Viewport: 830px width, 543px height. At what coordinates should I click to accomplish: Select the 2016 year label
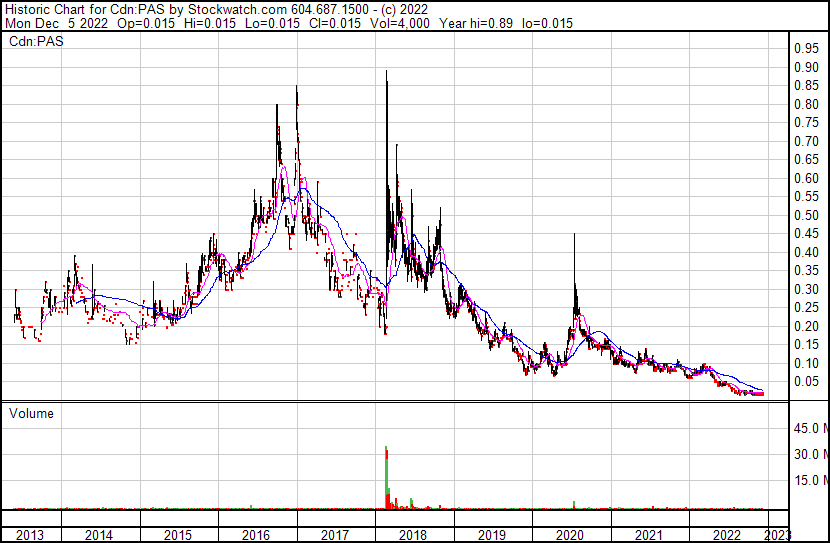click(256, 535)
